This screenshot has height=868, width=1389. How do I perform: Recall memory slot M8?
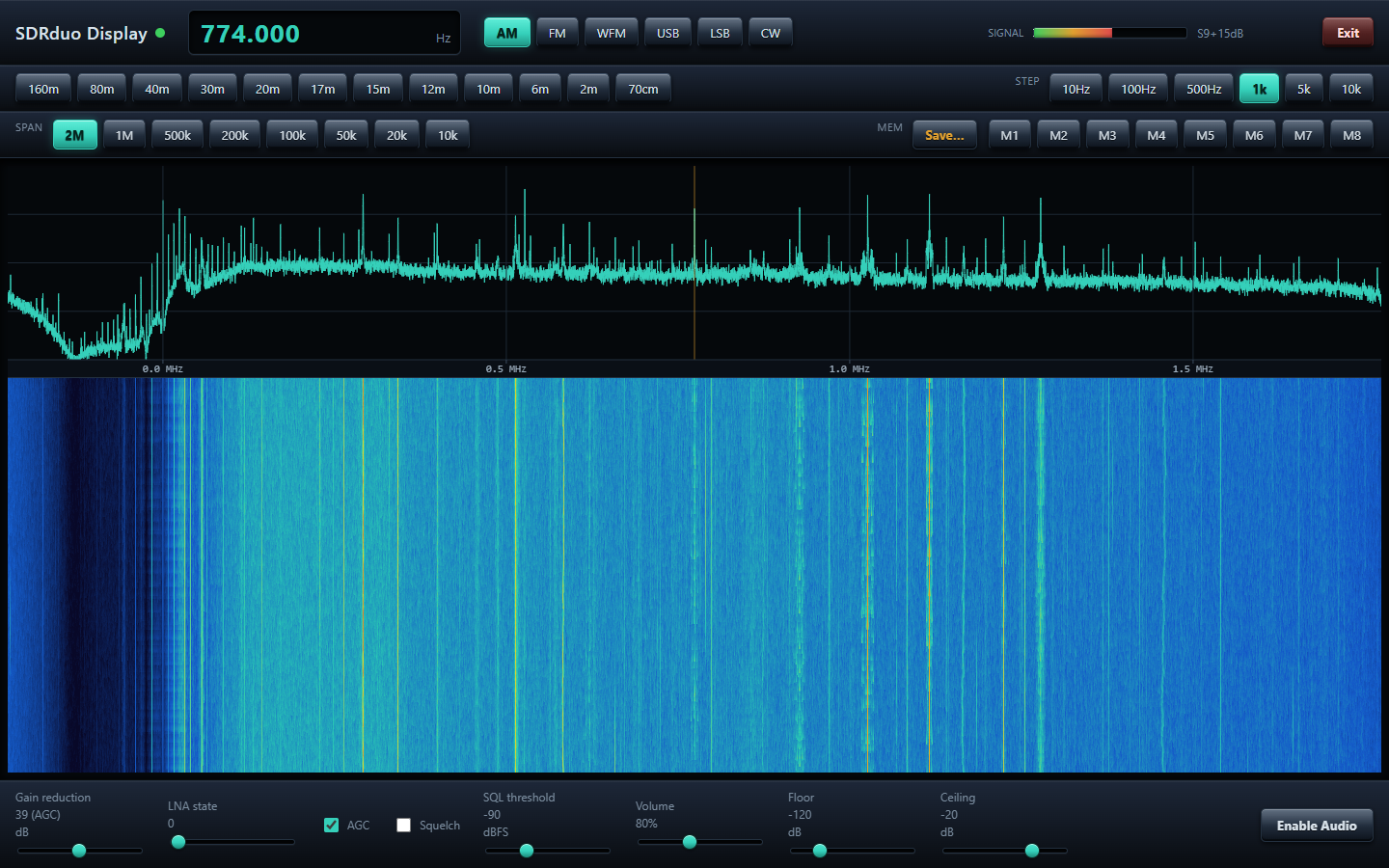point(1352,135)
